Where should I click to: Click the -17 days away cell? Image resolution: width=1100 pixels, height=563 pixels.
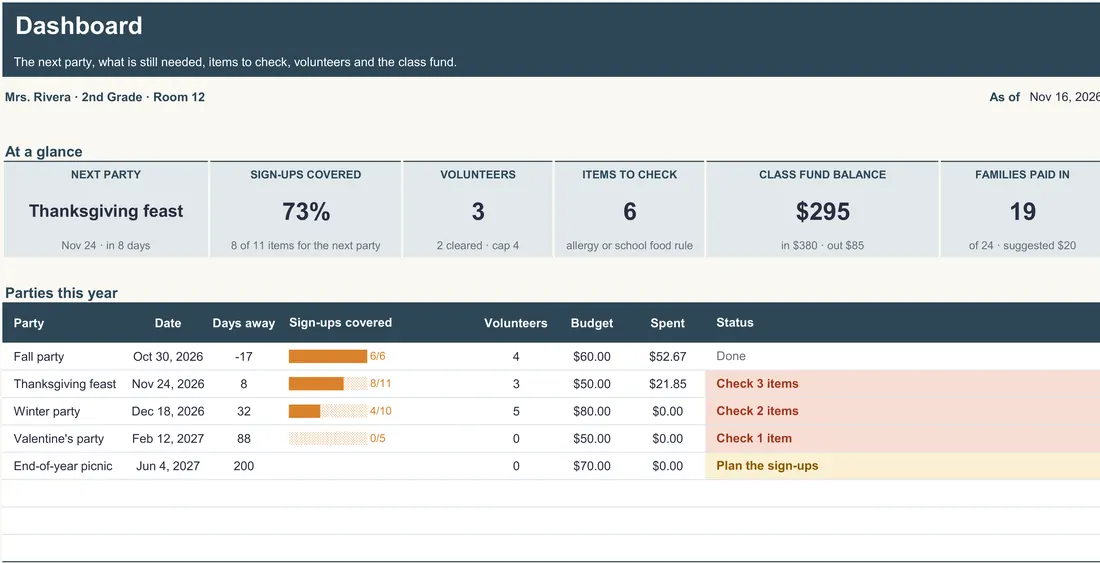(x=243, y=357)
